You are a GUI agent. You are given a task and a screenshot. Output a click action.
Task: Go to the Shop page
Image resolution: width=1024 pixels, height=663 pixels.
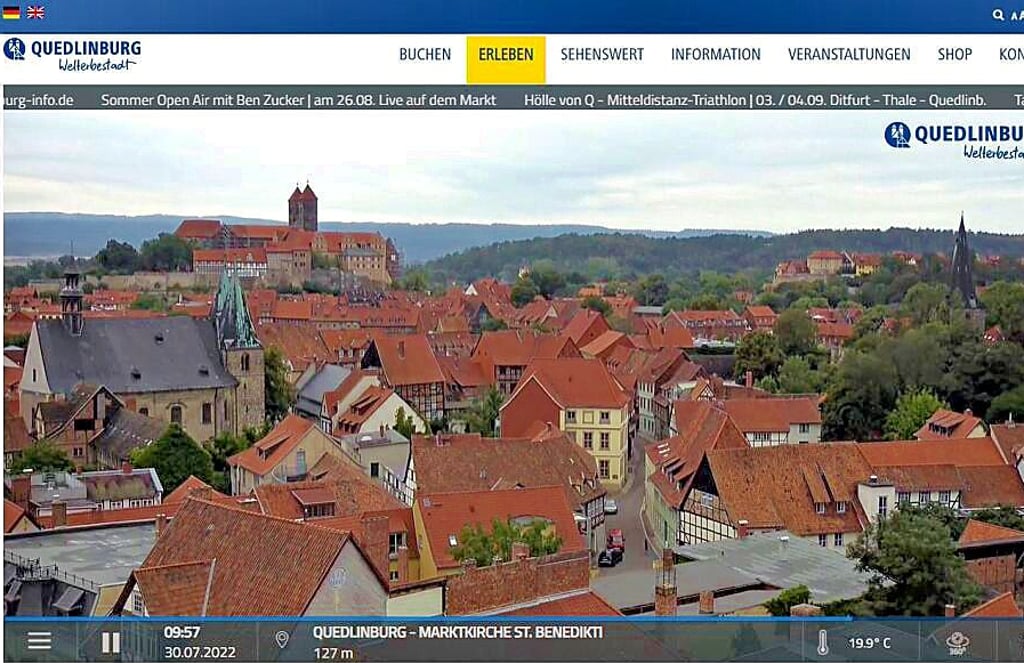click(954, 55)
